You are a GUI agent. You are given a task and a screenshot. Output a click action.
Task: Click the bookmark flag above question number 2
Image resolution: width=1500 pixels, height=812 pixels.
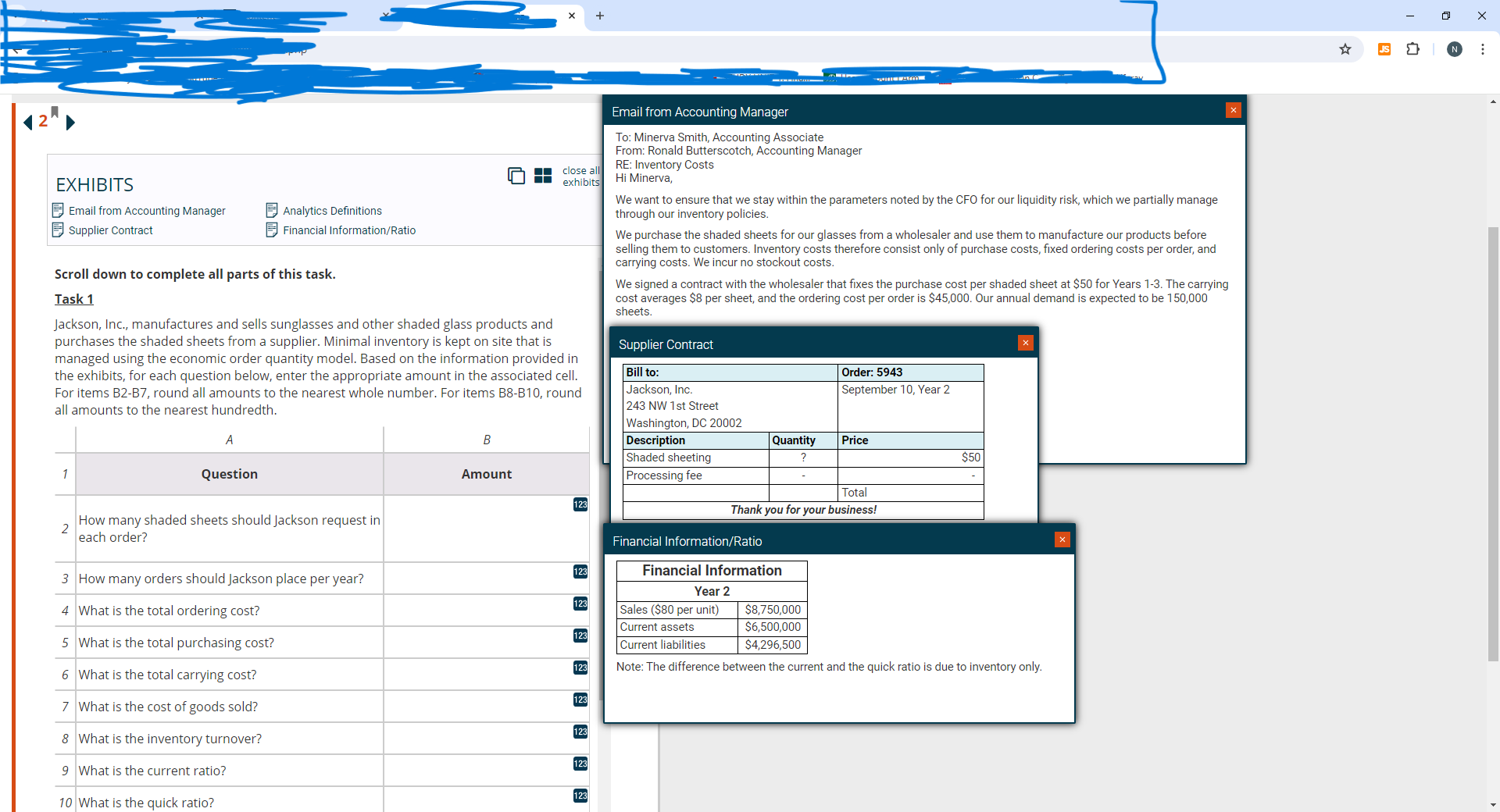[53, 112]
